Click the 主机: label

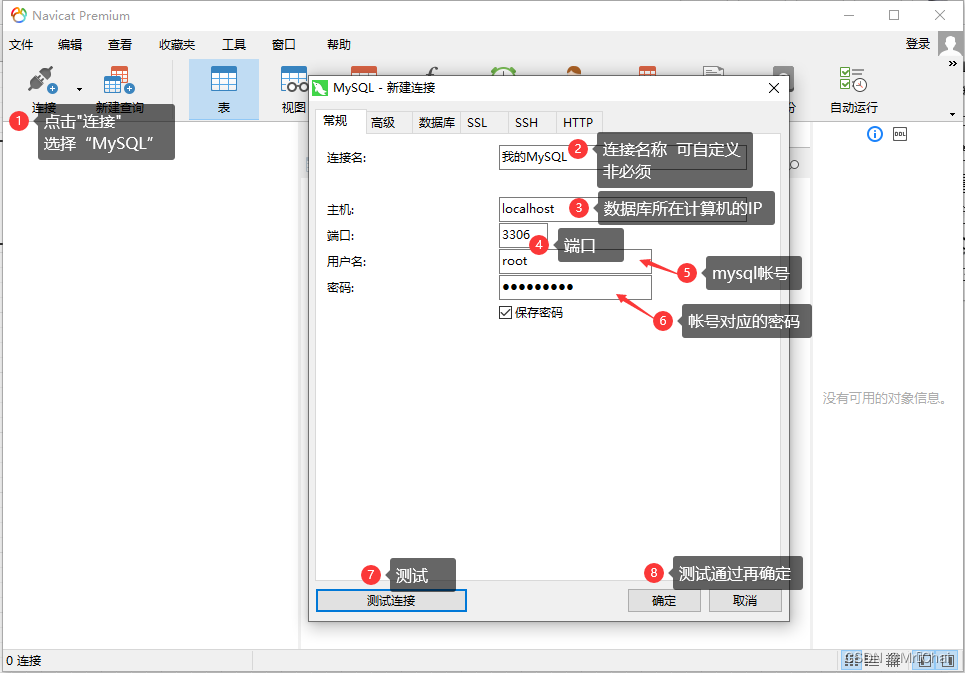pos(340,210)
